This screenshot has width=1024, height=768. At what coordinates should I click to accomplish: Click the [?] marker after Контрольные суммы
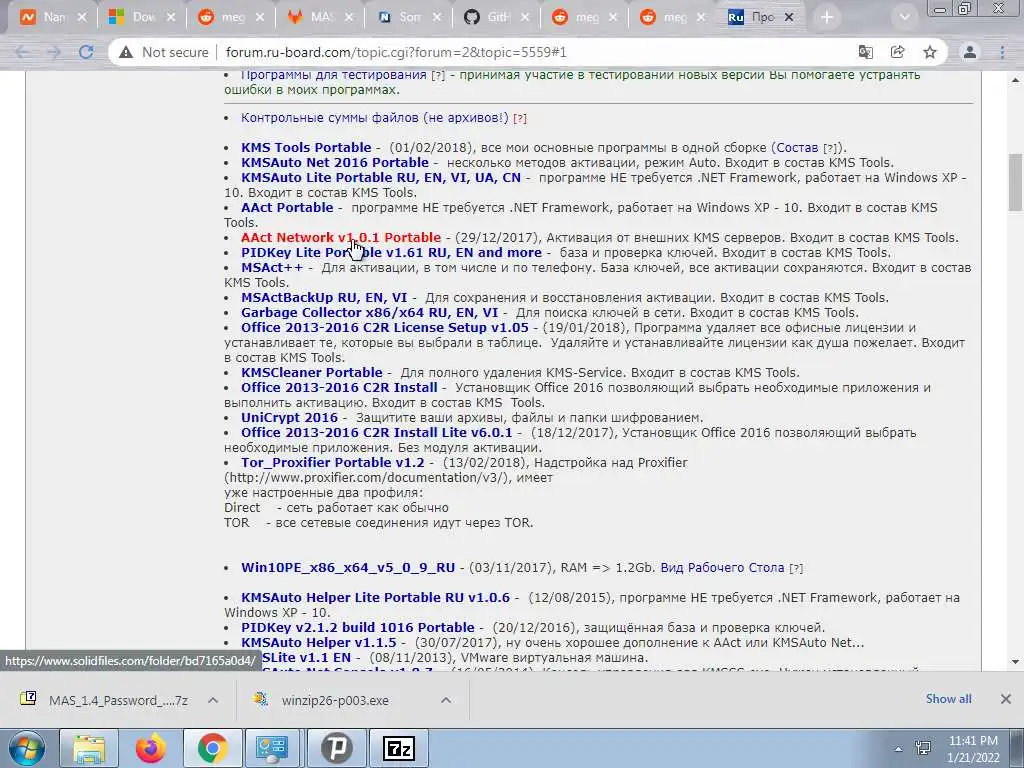click(520, 119)
